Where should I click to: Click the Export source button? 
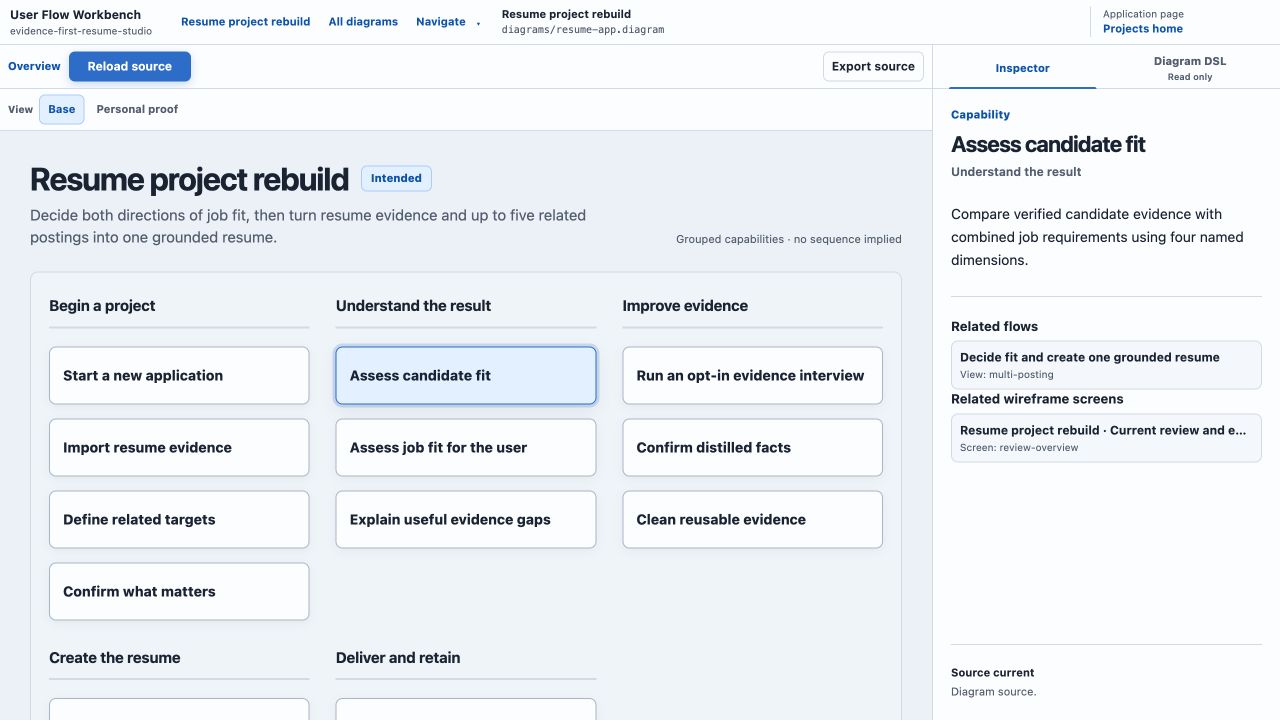click(873, 67)
